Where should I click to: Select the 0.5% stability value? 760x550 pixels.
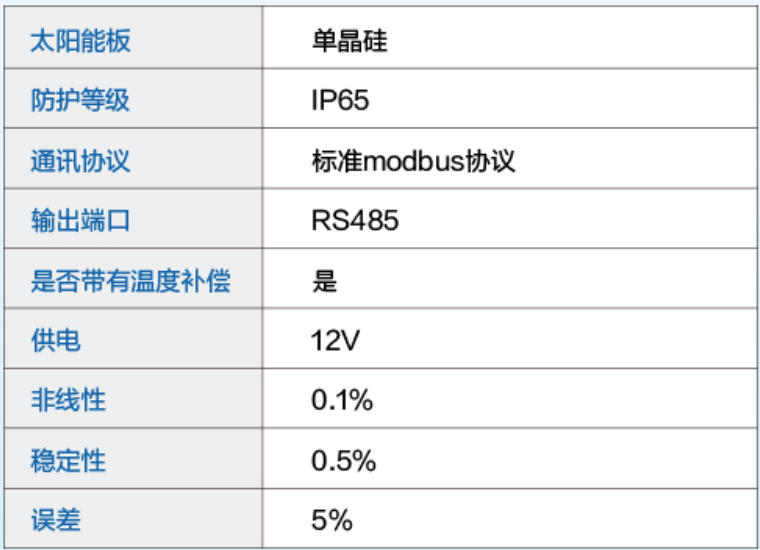[x=343, y=461]
